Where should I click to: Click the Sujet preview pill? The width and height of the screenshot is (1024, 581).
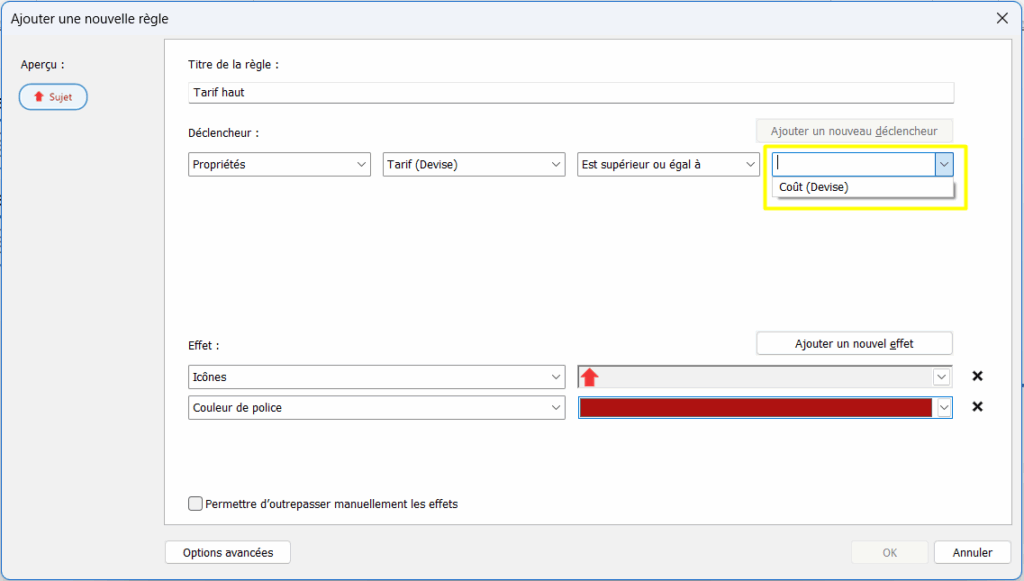53,97
